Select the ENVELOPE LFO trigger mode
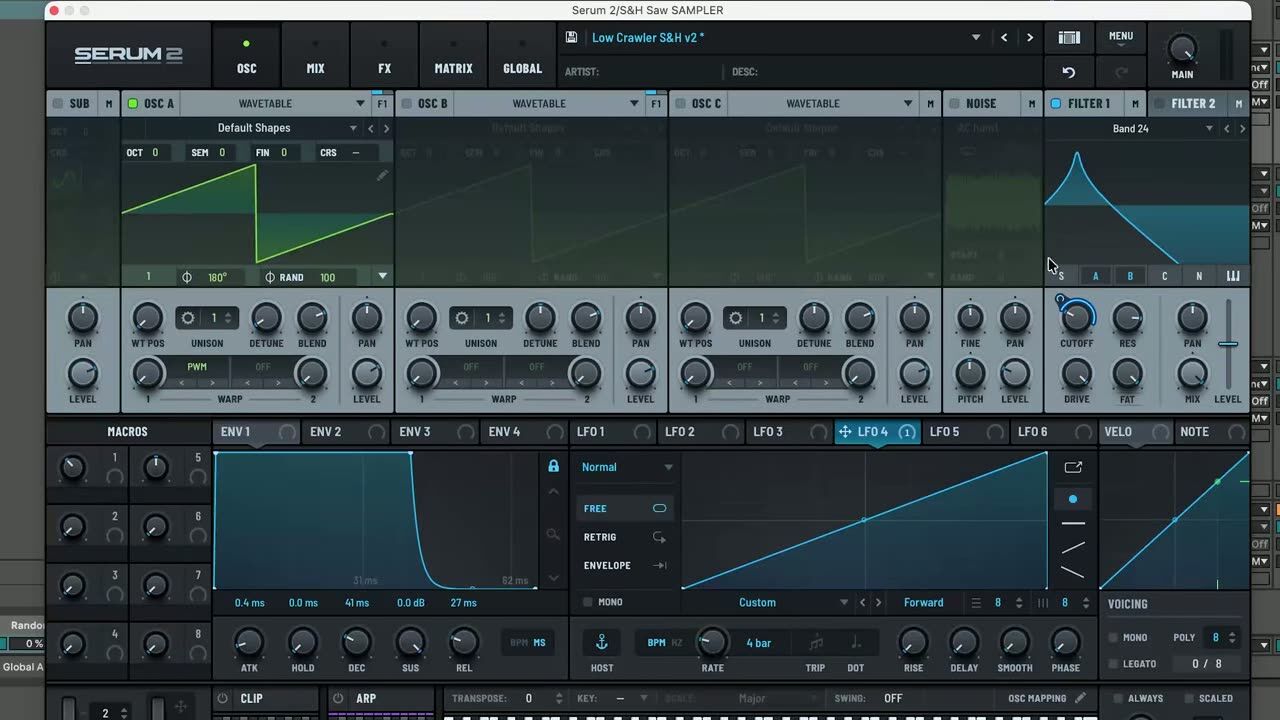Viewport: 1280px width, 720px height. click(x=625, y=565)
